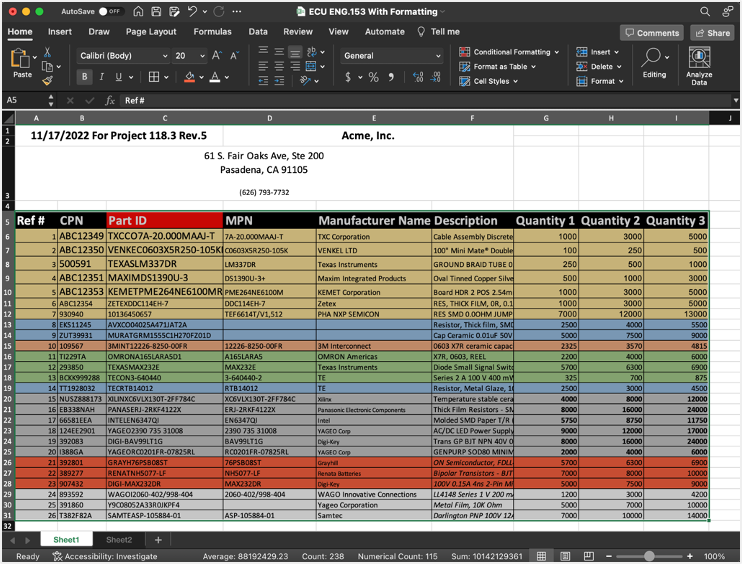Toggle Italic formatting

click(101, 77)
